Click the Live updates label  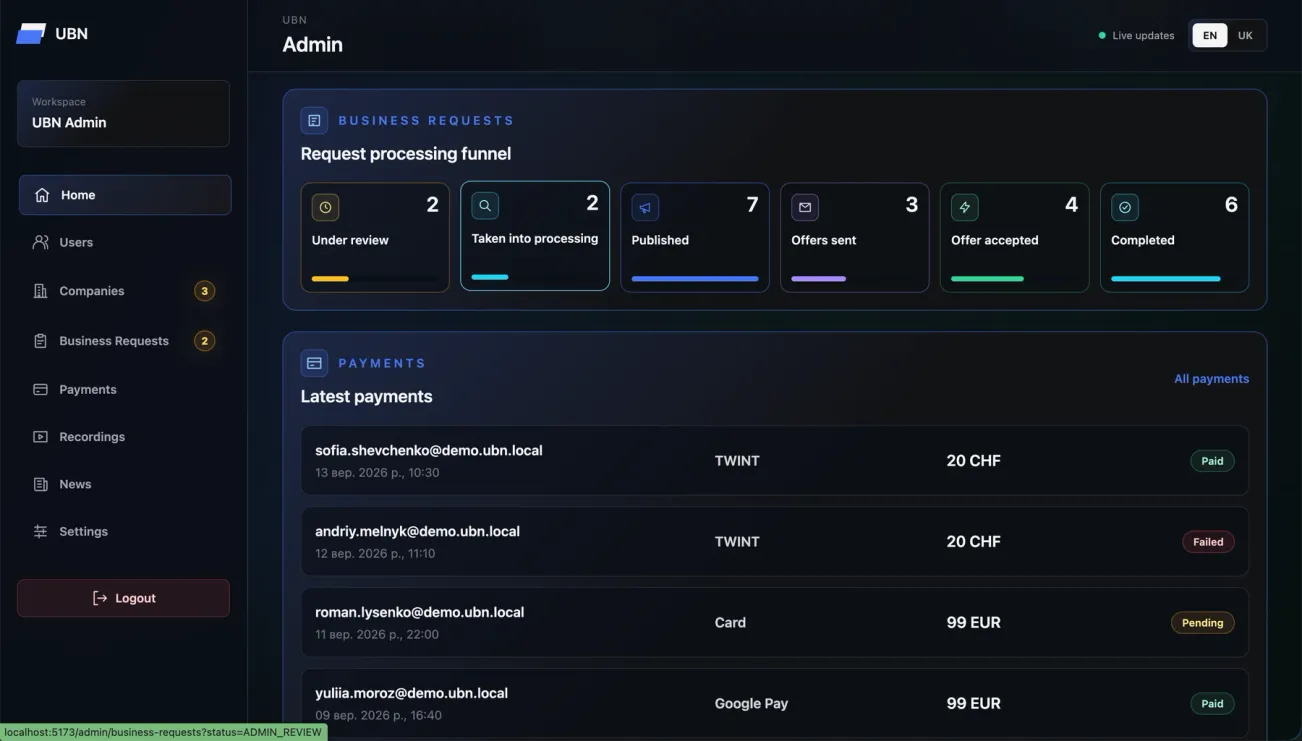1143,36
